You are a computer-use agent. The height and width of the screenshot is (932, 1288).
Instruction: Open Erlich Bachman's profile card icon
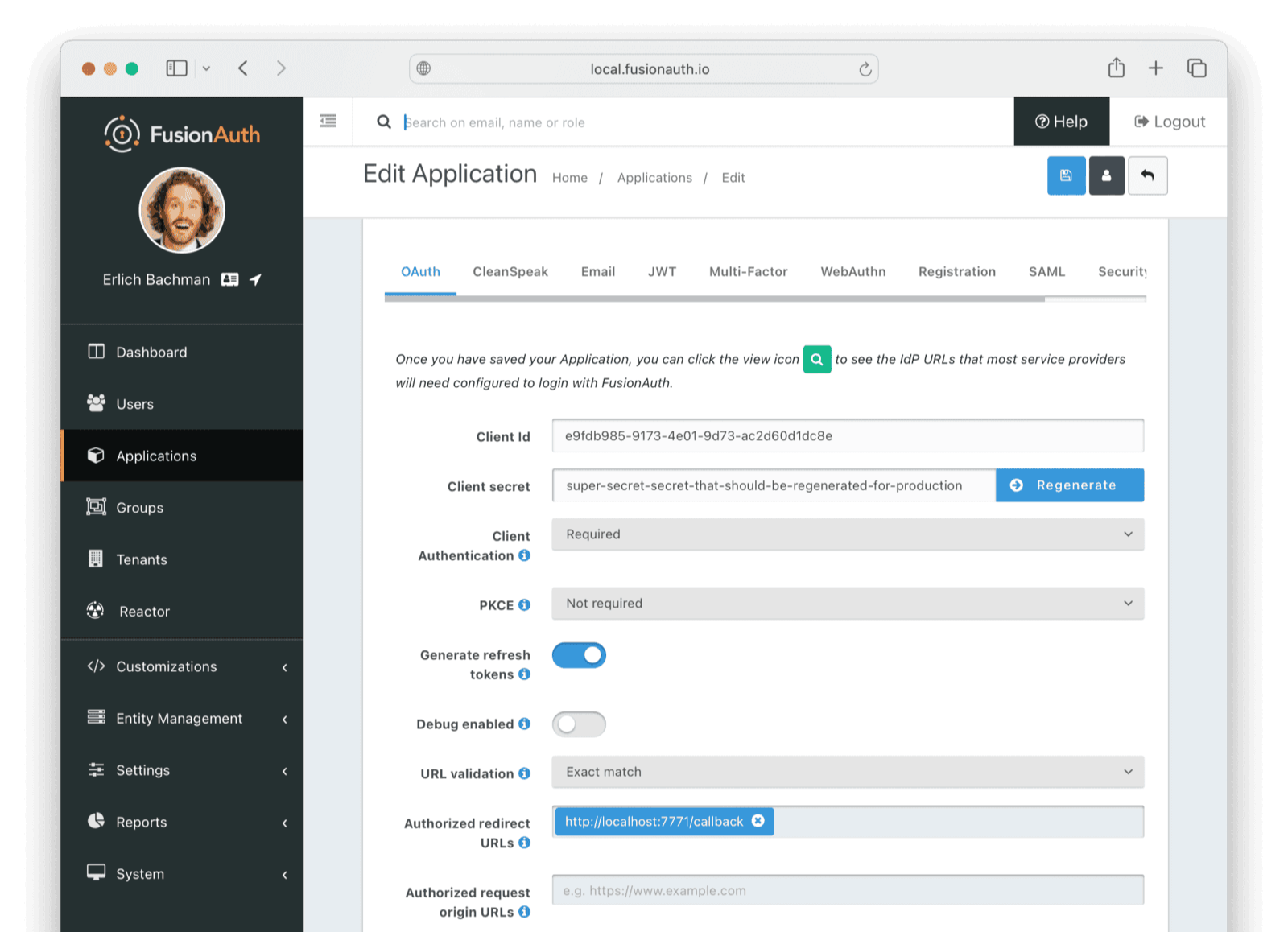click(x=229, y=279)
